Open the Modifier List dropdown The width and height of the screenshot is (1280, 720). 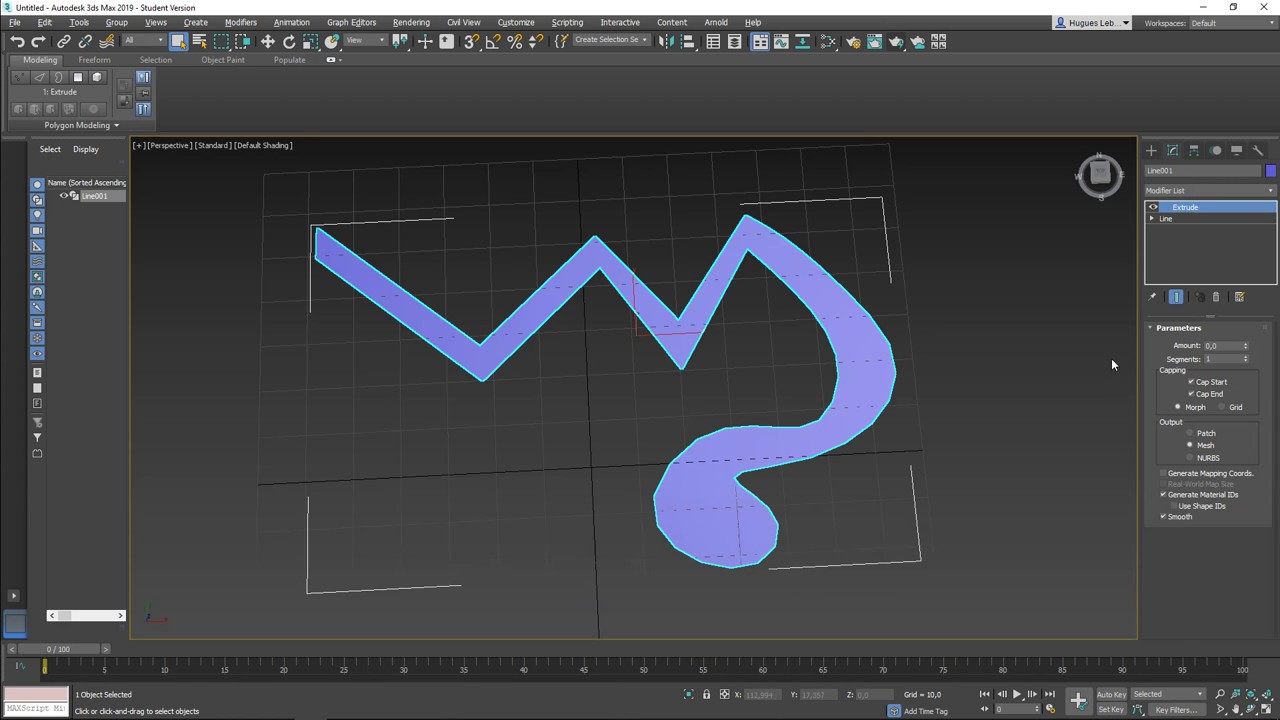pos(1211,190)
